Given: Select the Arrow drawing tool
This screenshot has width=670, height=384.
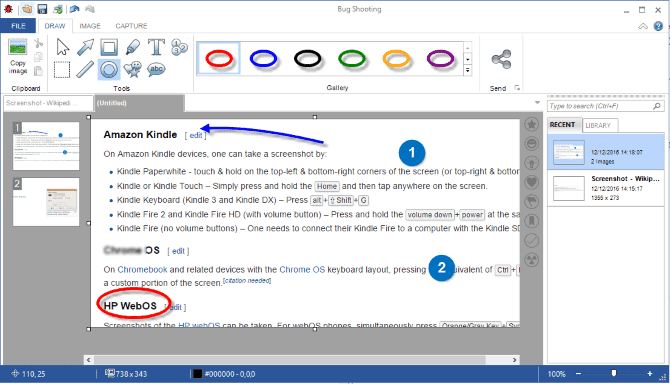Looking at the screenshot, I should click(x=85, y=47).
